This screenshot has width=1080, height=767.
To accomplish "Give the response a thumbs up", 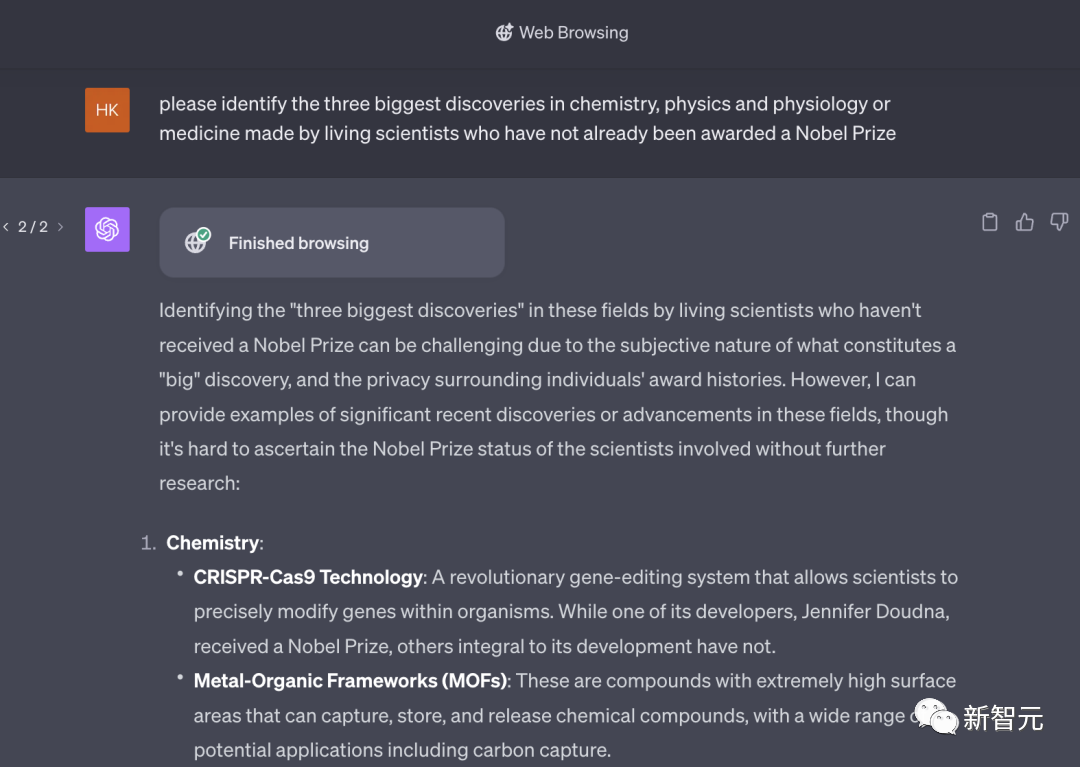I will click(x=1024, y=222).
